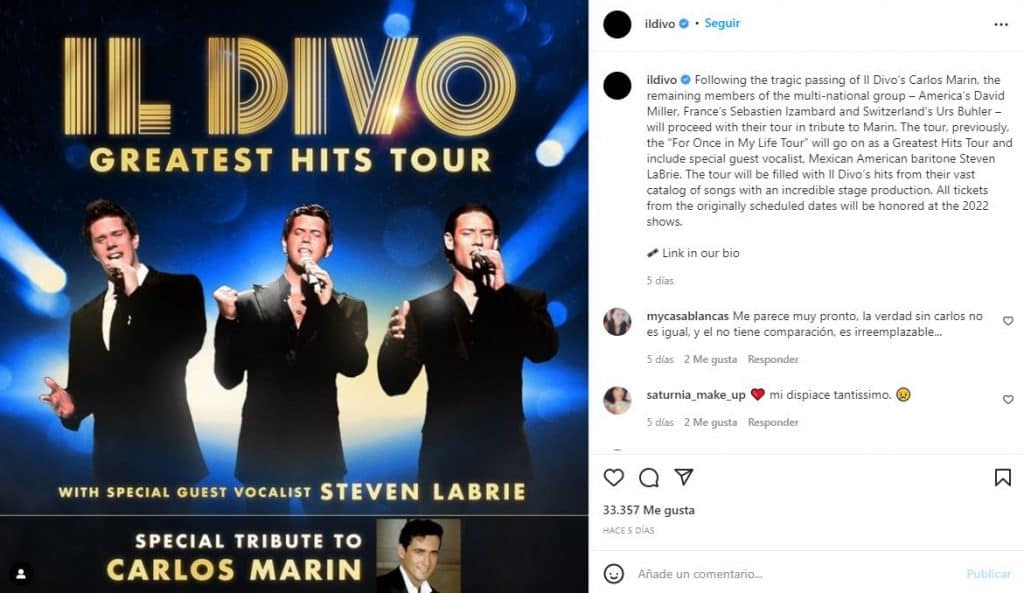Open the ildivo profile from header username
This screenshot has width=1024, height=593.
[660, 24]
